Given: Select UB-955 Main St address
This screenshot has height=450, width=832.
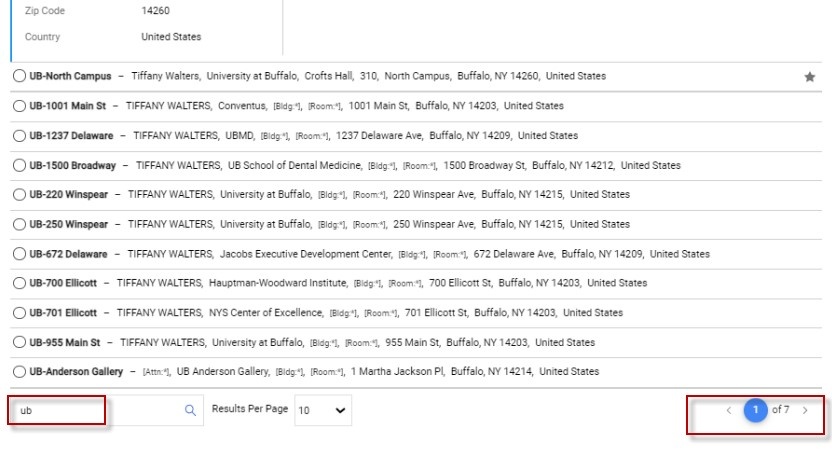Looking at the screenshot, I should point(20,342).
